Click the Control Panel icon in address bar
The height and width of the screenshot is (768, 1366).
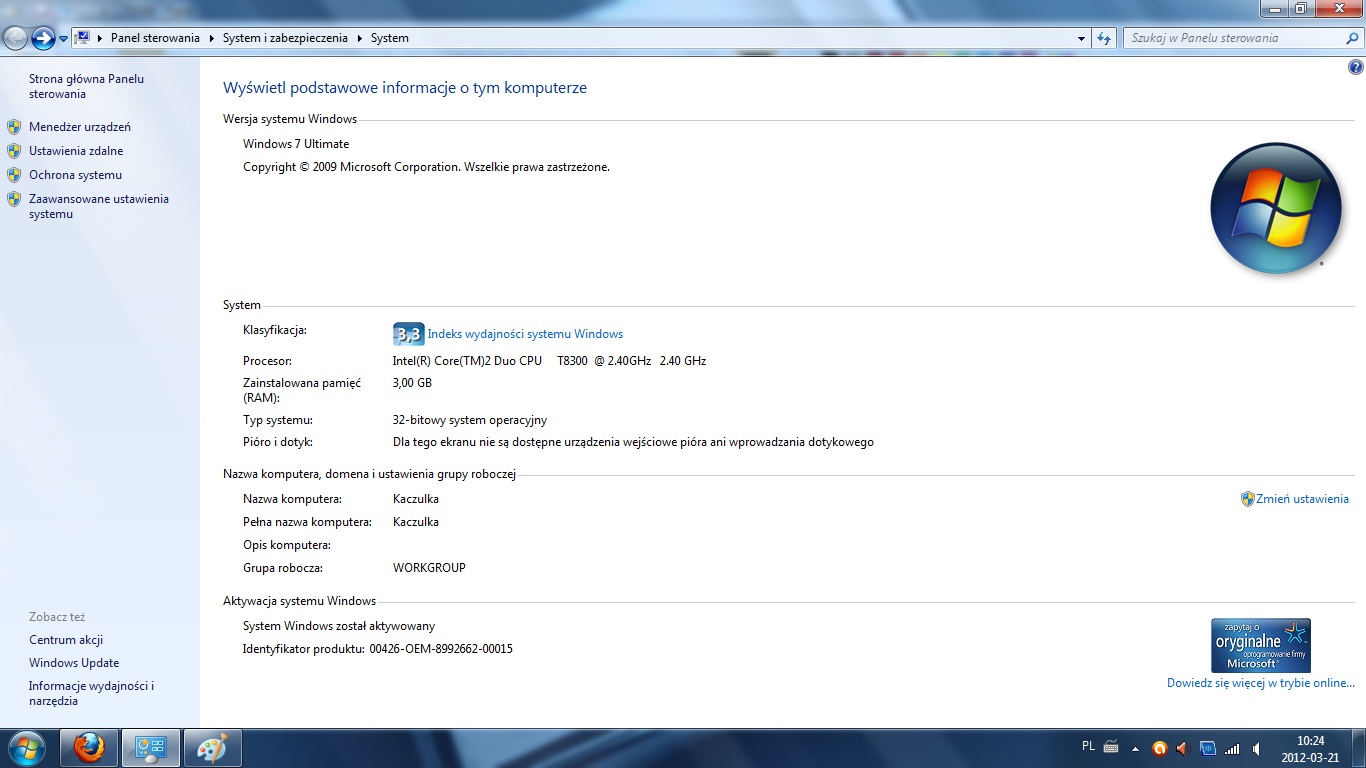coord(83,38)
